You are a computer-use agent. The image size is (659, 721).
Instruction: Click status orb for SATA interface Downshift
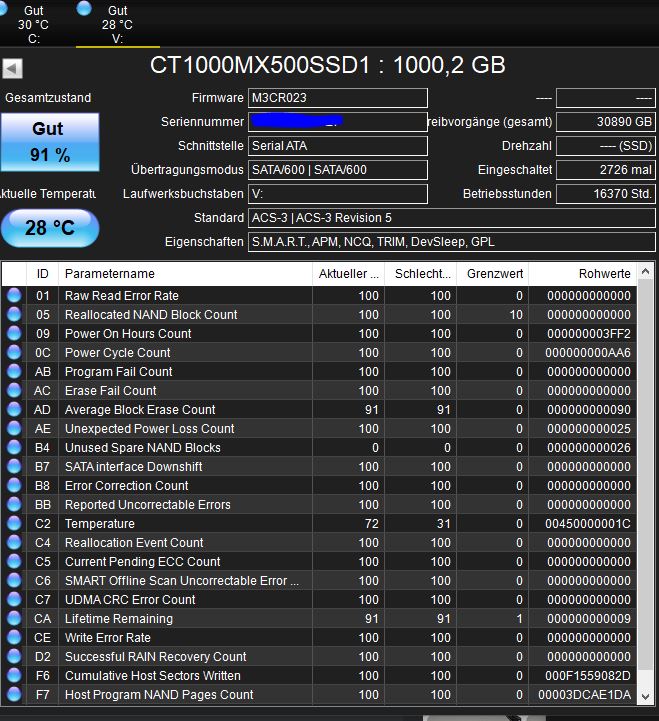[x=14, y=466]
